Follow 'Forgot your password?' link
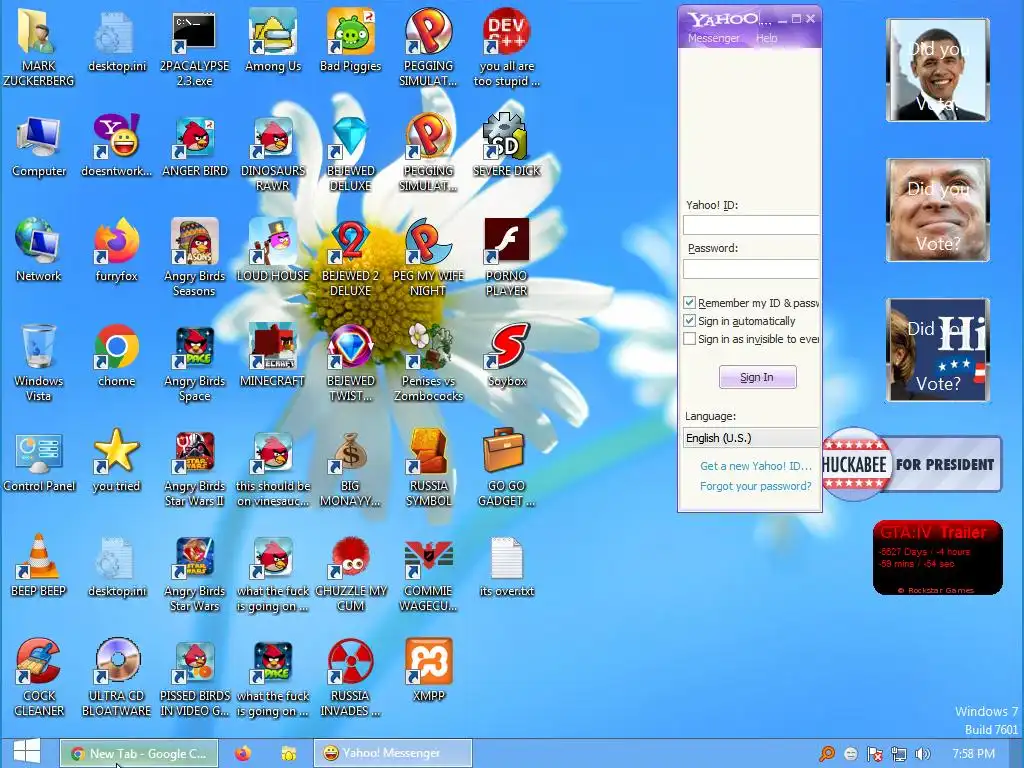 pyautogui.click(x=756, y=486)
